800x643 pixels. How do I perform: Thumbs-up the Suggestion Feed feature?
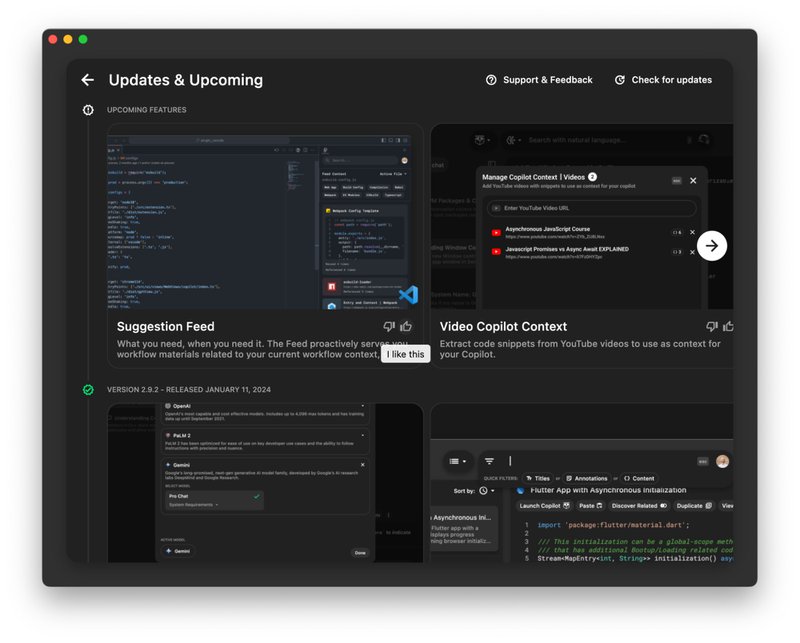point(407,326)
